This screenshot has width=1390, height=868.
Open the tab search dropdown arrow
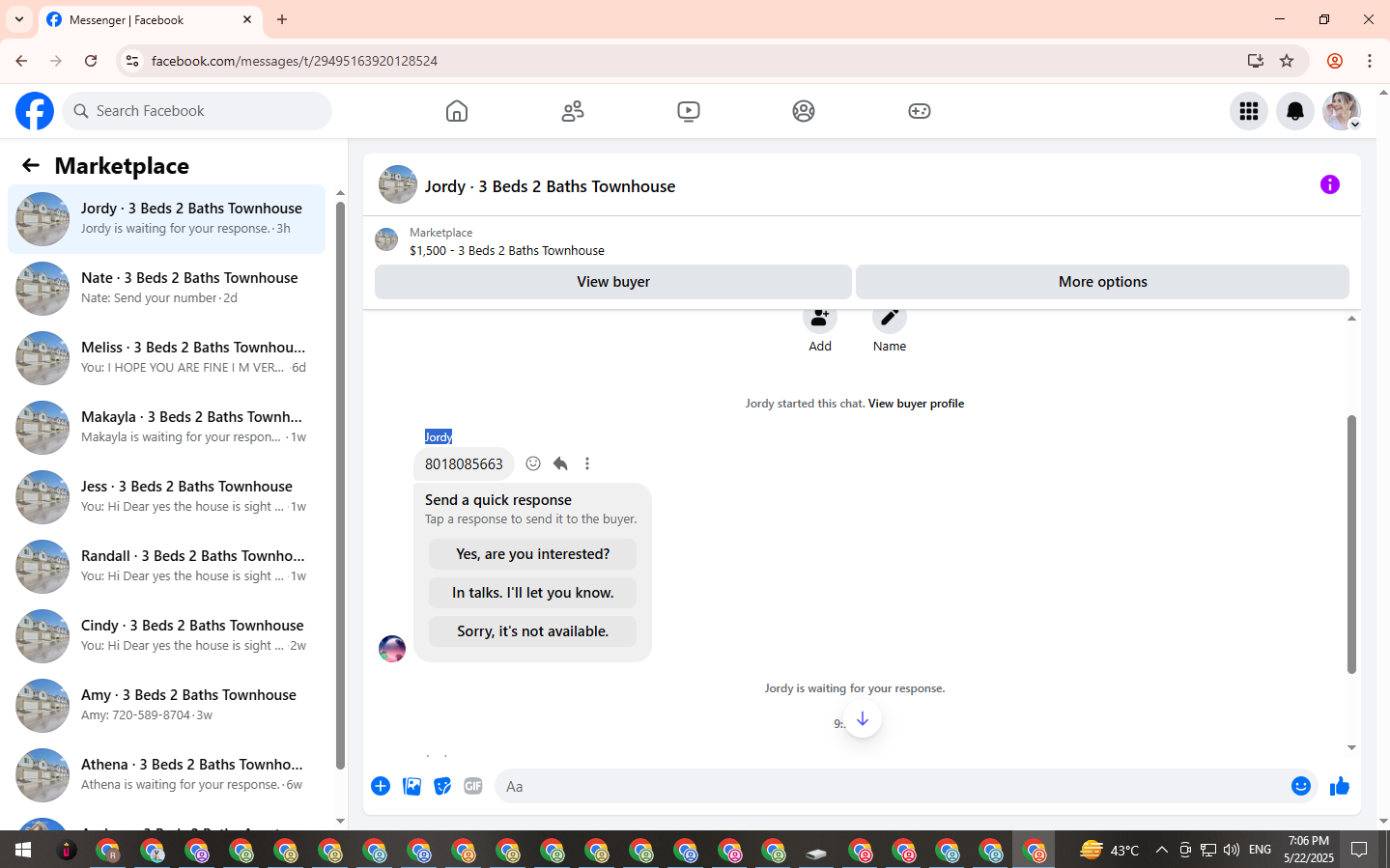[18, 19]
